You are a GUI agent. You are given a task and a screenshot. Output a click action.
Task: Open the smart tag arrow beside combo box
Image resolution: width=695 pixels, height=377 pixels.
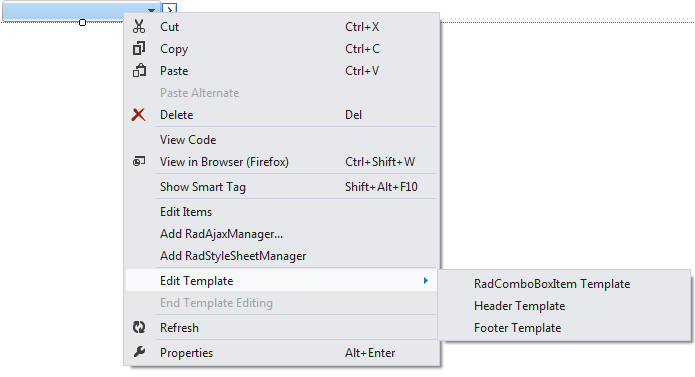pyautogui.click(x=169, y=9)
